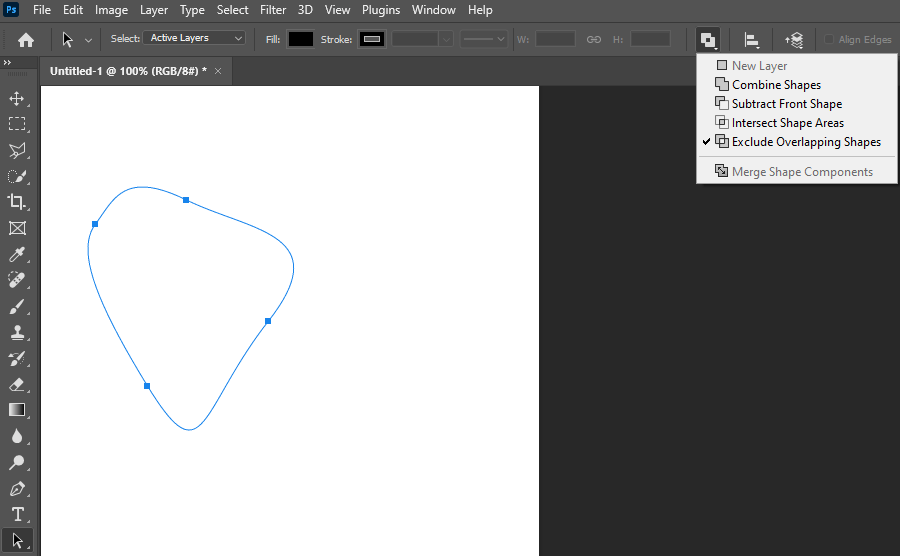Close the Untitled-1 document tab

(218, 71)
